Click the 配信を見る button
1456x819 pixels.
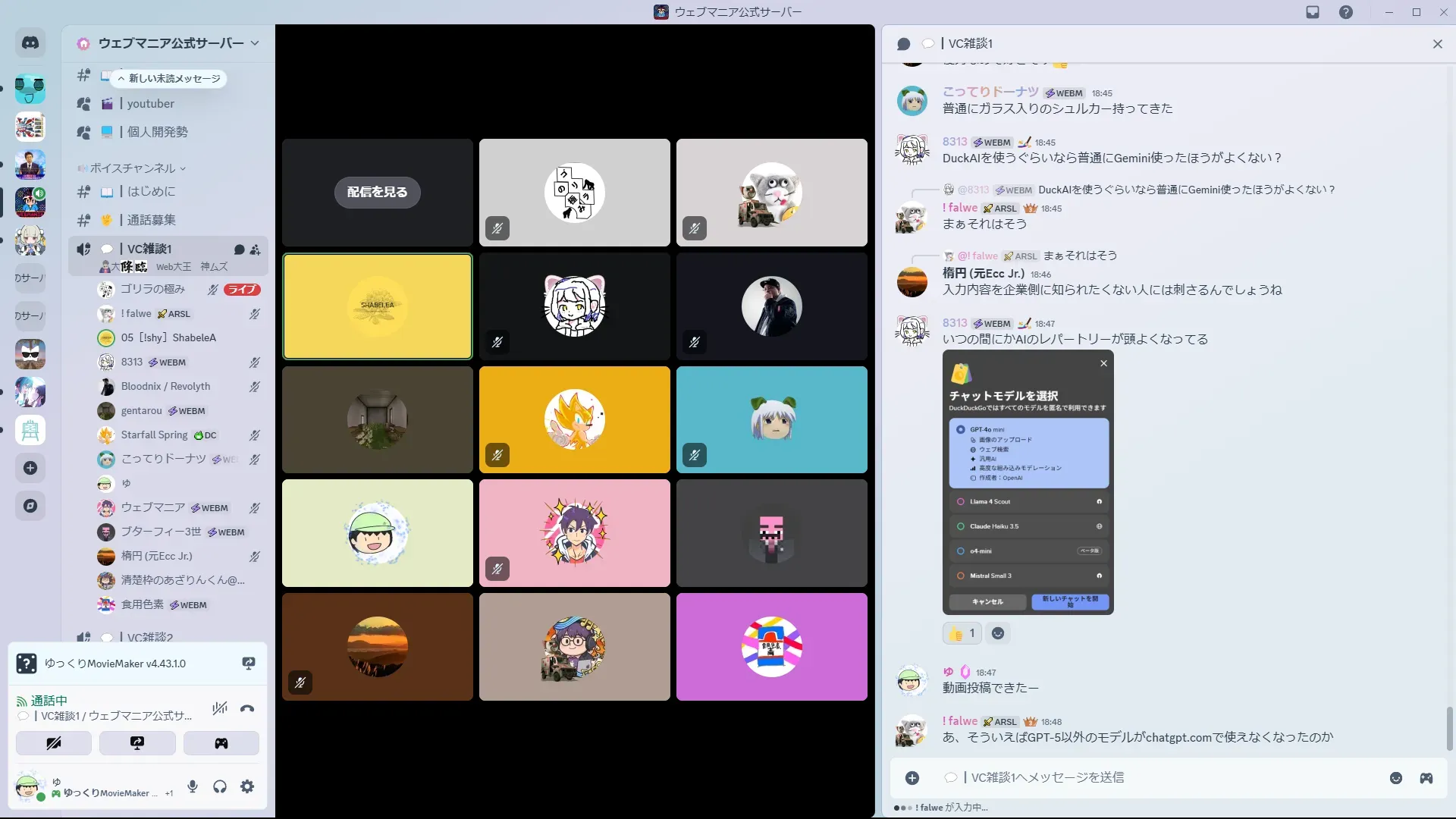(x=377, y=192)
